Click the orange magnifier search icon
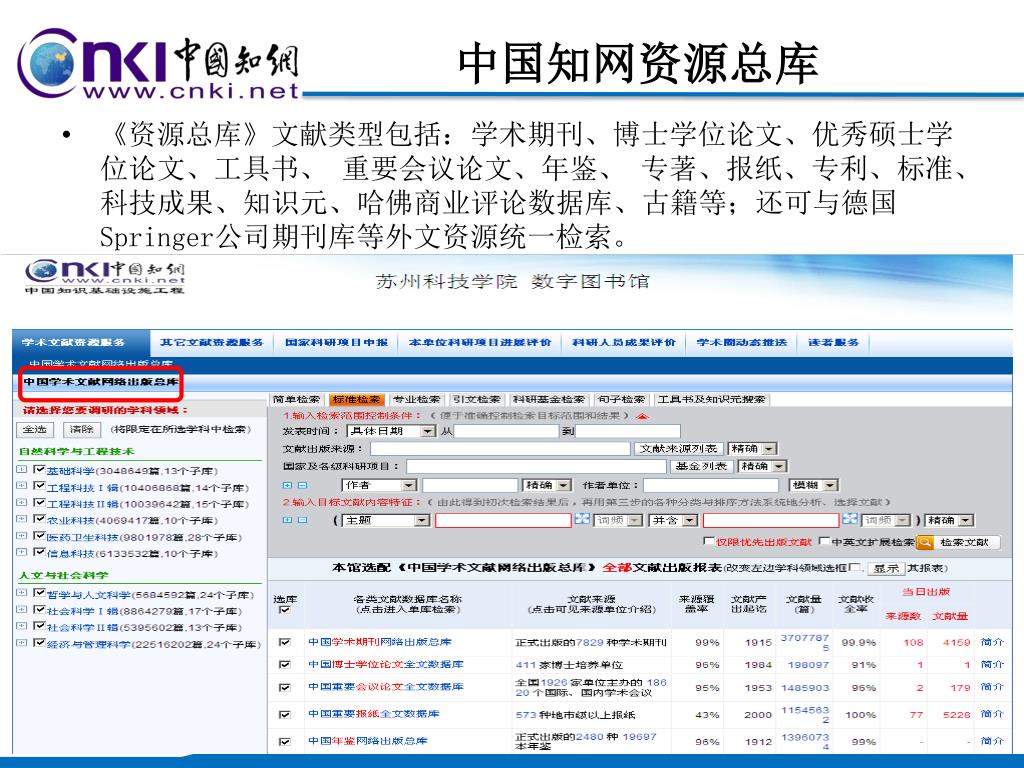This screenshot has width=1024, height=768. tap(925, 542)
